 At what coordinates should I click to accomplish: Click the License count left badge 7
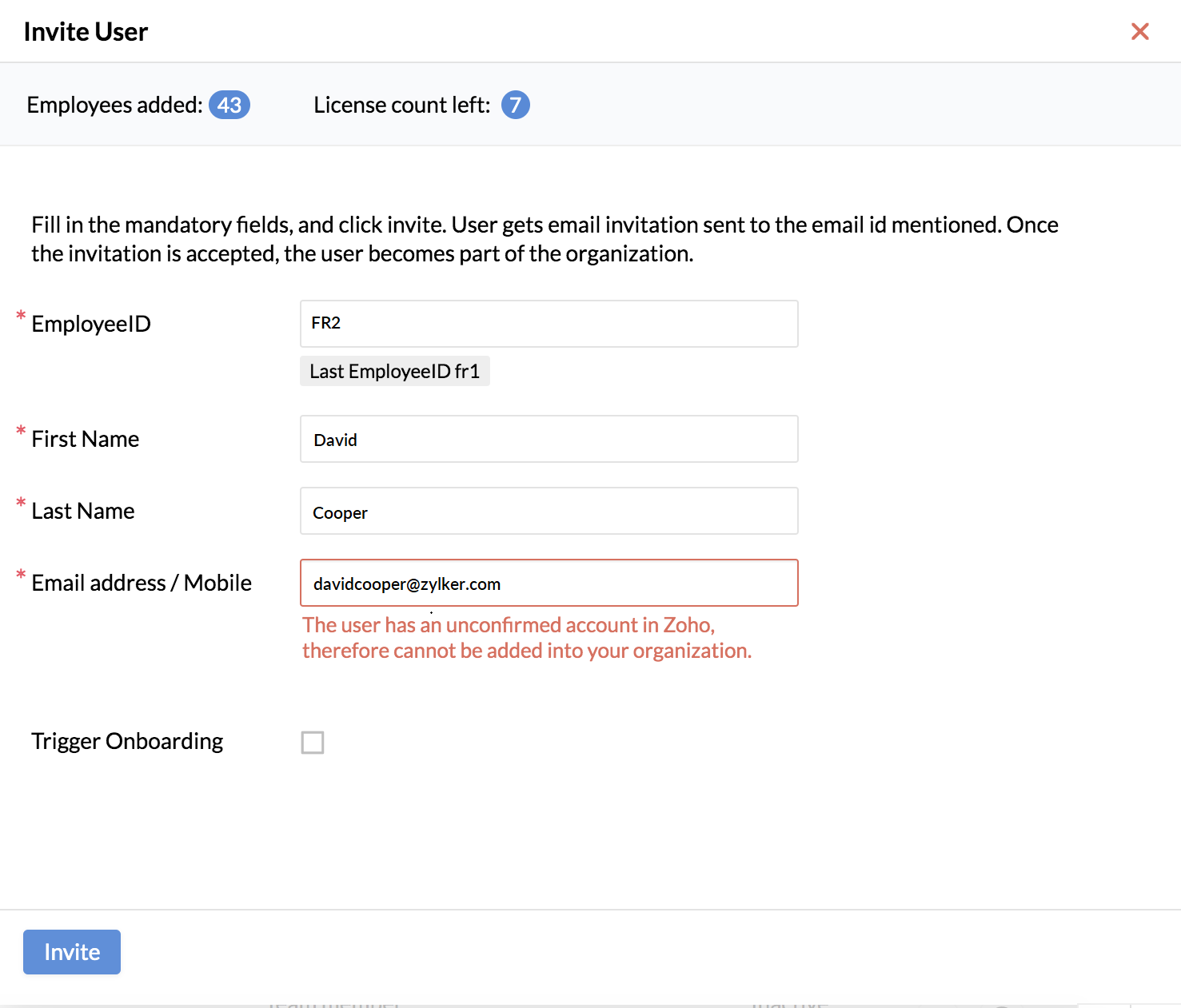[x=516, y=105]
